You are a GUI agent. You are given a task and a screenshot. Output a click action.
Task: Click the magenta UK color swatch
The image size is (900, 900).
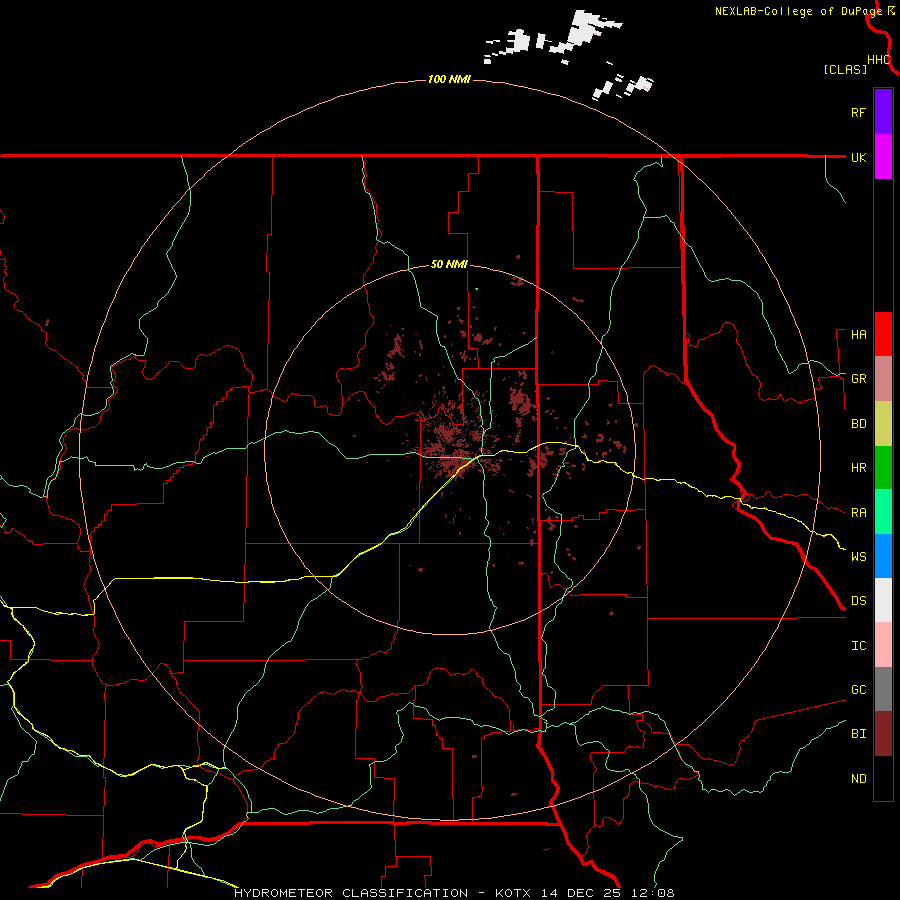click(x=883, y=157)
